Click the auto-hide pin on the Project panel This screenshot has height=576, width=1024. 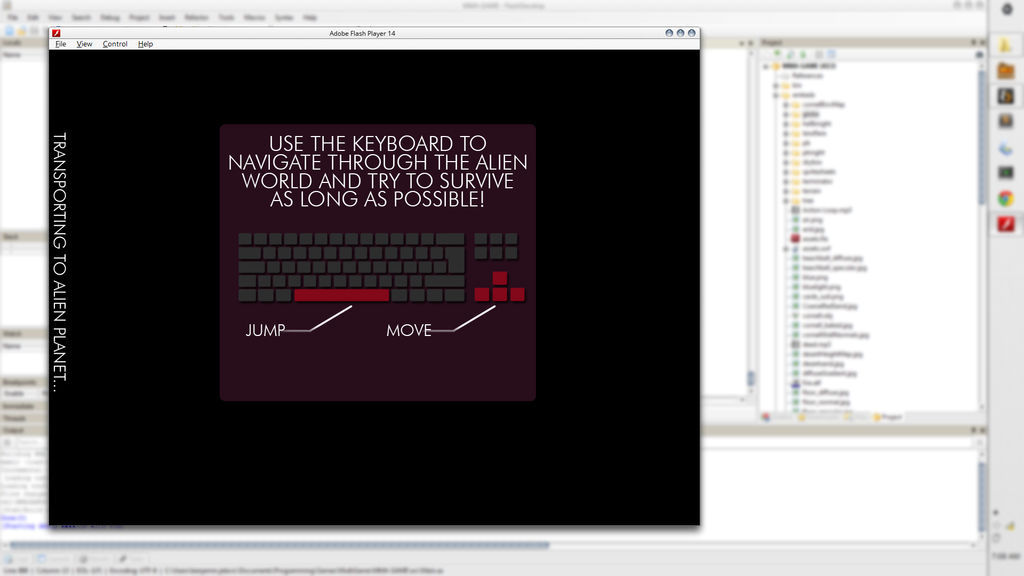[x=972, y=42]
